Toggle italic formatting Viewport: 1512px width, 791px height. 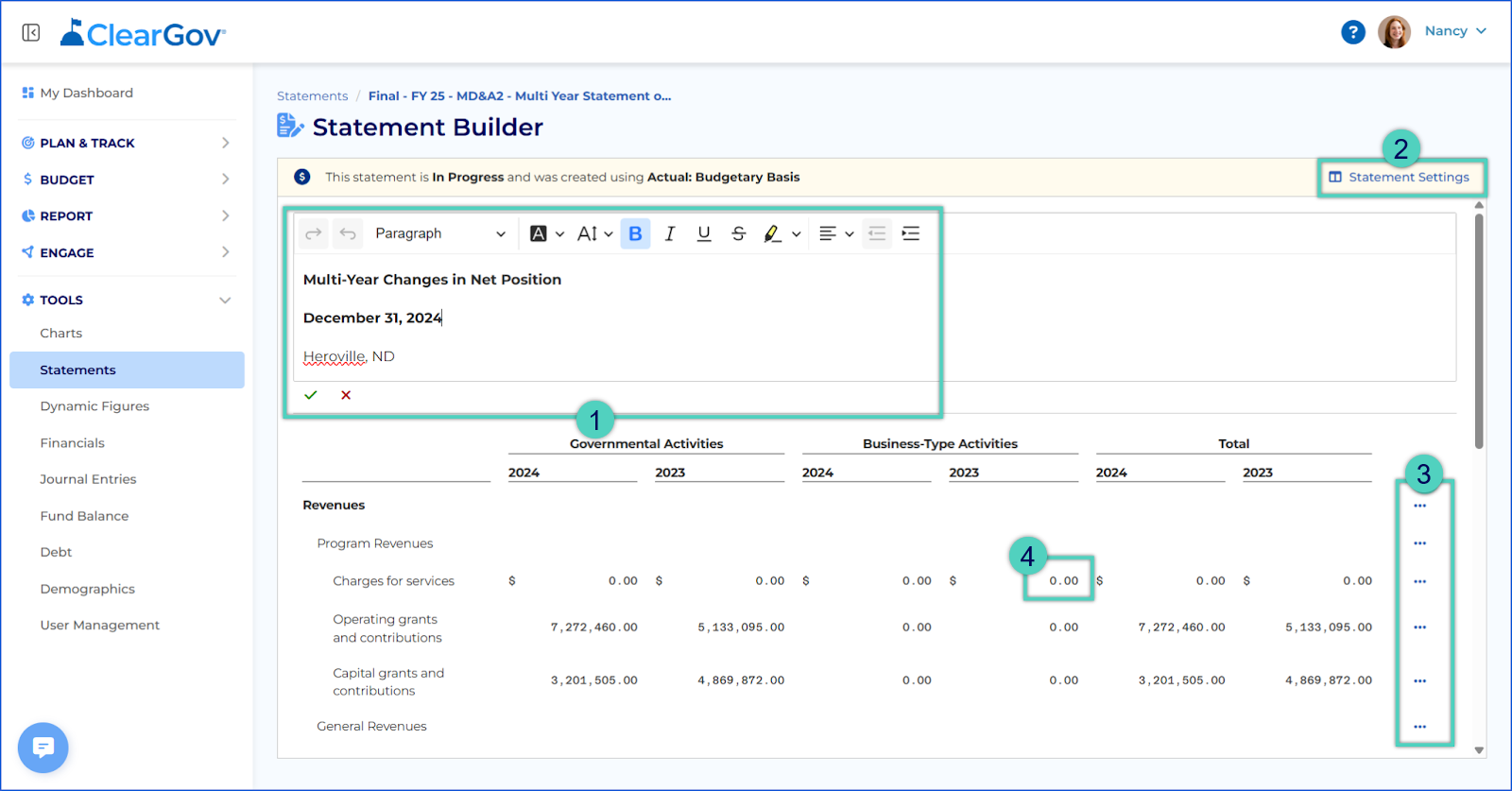[x=670, y=233]
